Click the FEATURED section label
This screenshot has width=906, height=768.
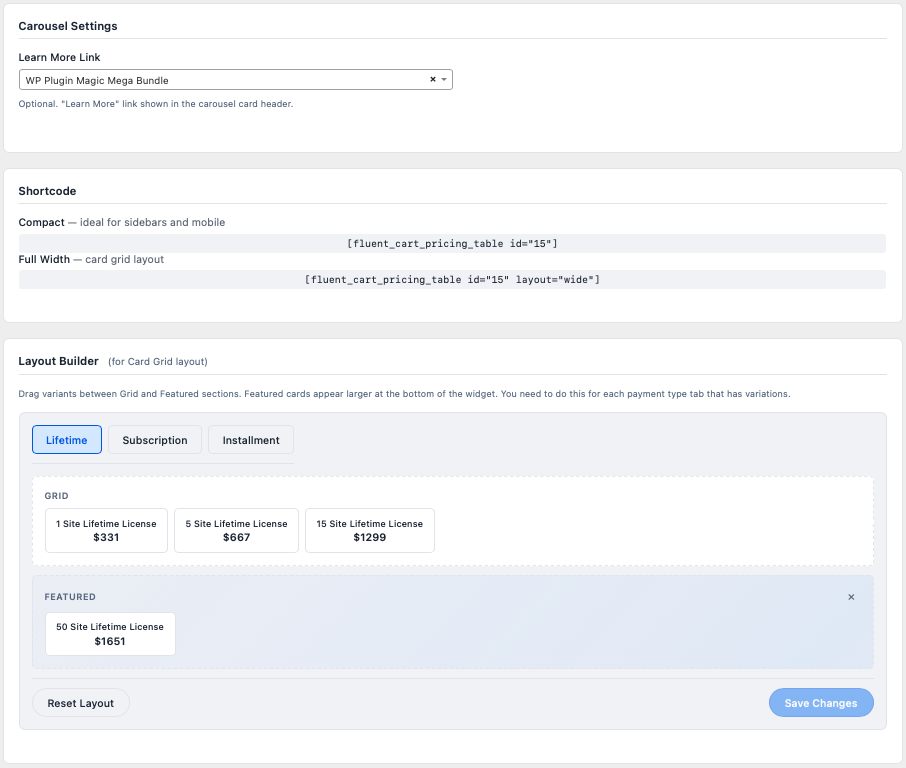(x=70, y=597)
